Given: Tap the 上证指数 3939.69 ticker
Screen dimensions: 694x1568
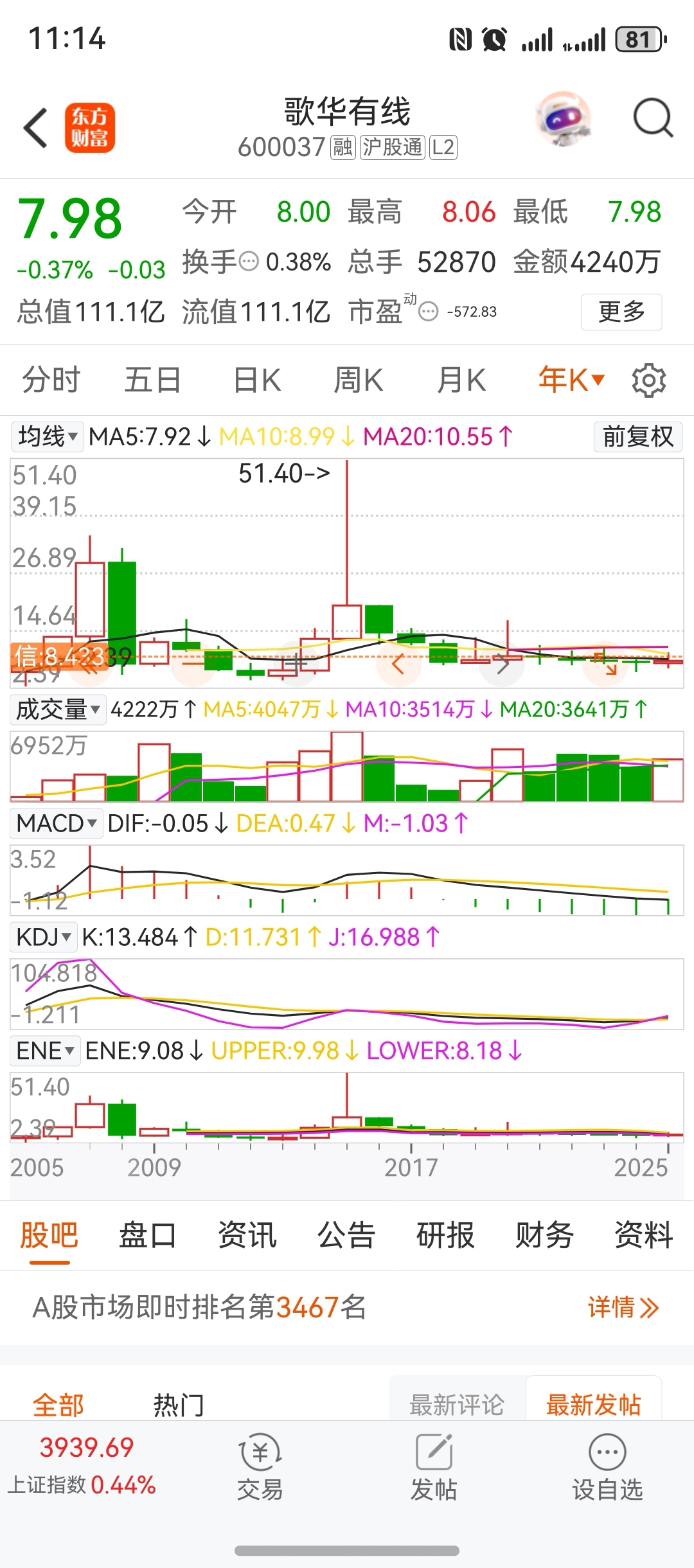Looking at the screenshot, I should point(82,1466).
